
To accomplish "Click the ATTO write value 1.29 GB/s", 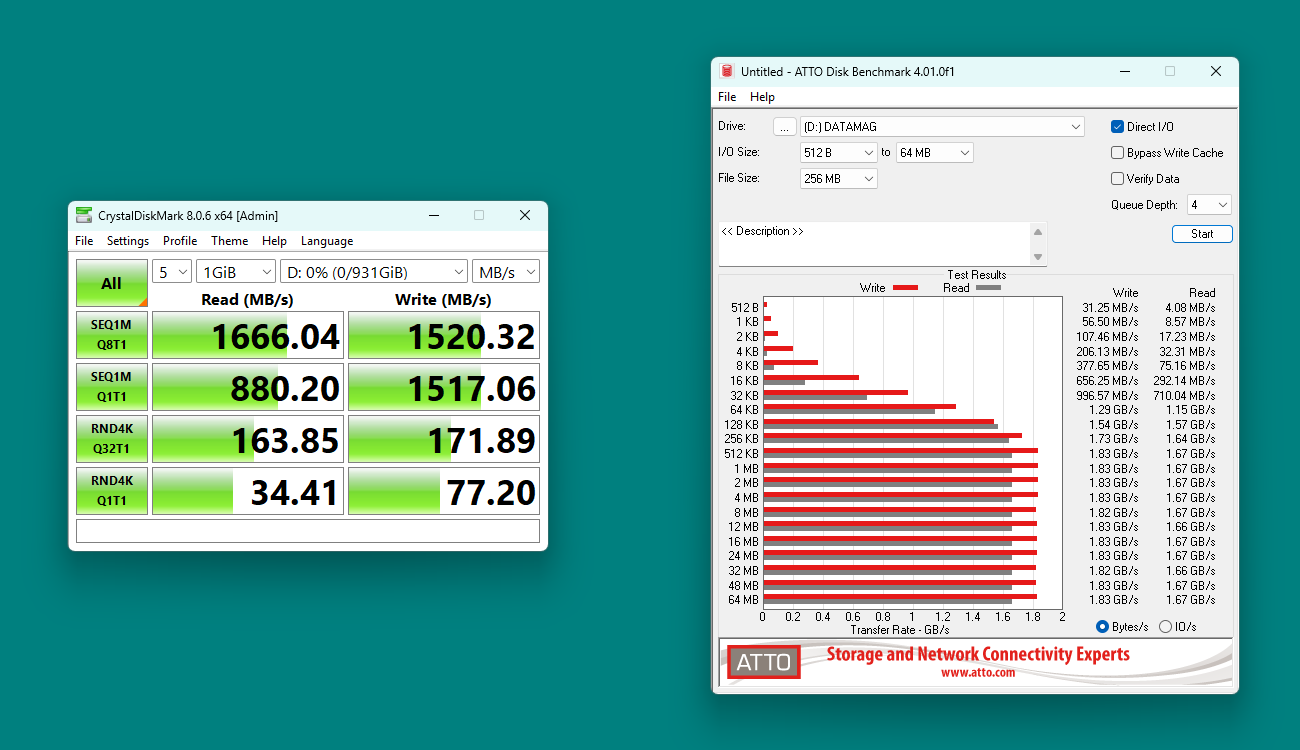I will tap(1113, 410).
